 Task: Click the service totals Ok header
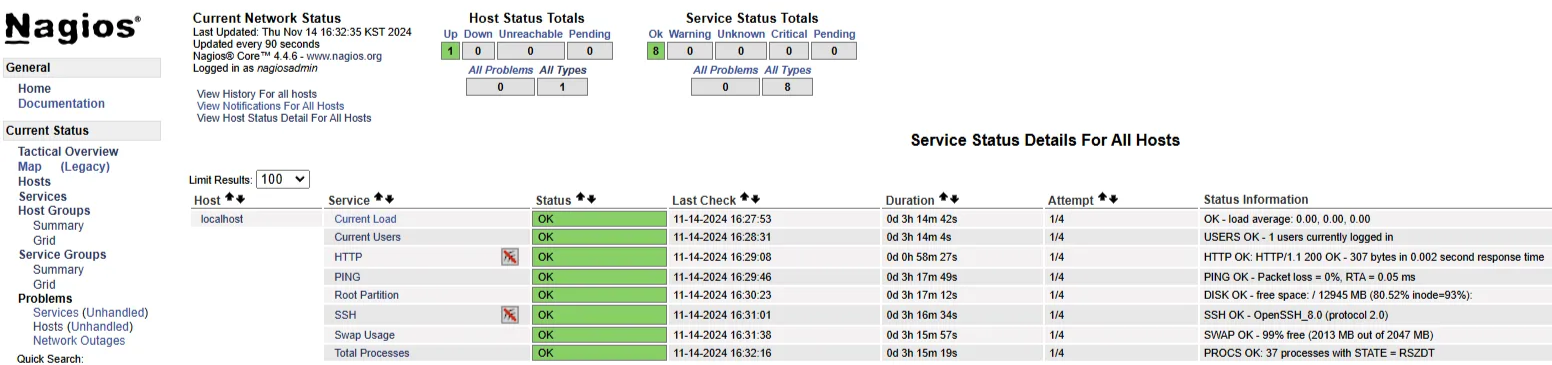click(656, 34)
